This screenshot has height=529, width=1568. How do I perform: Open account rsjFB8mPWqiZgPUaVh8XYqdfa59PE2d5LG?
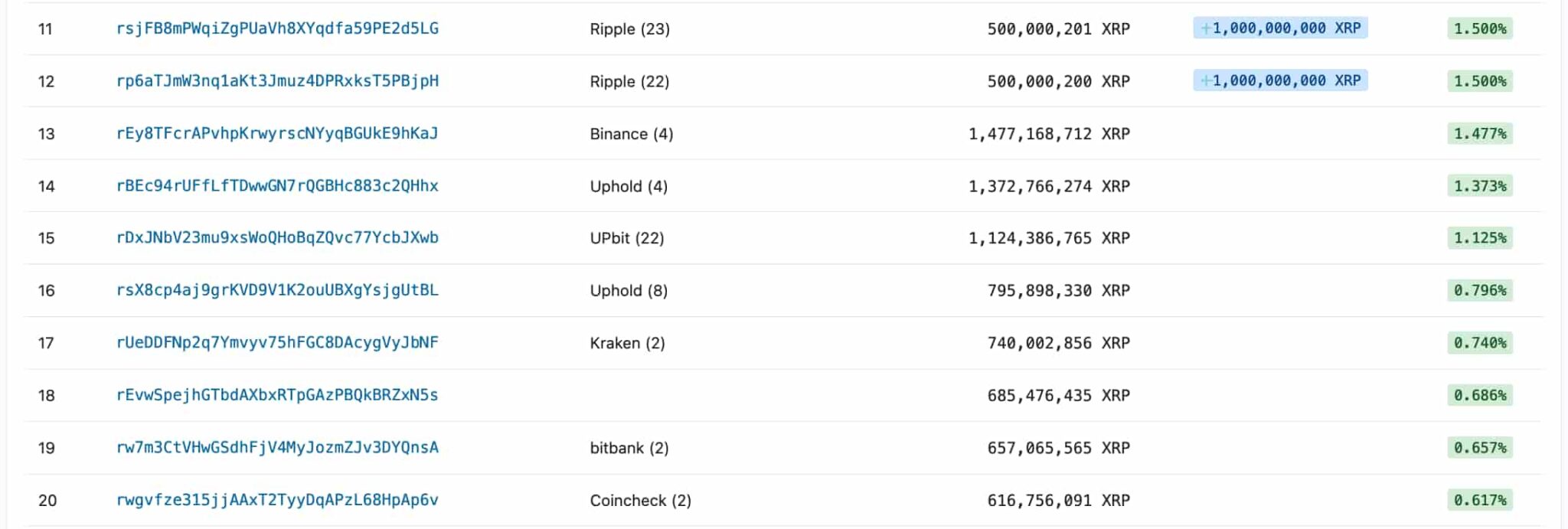(x=277, y=28)
